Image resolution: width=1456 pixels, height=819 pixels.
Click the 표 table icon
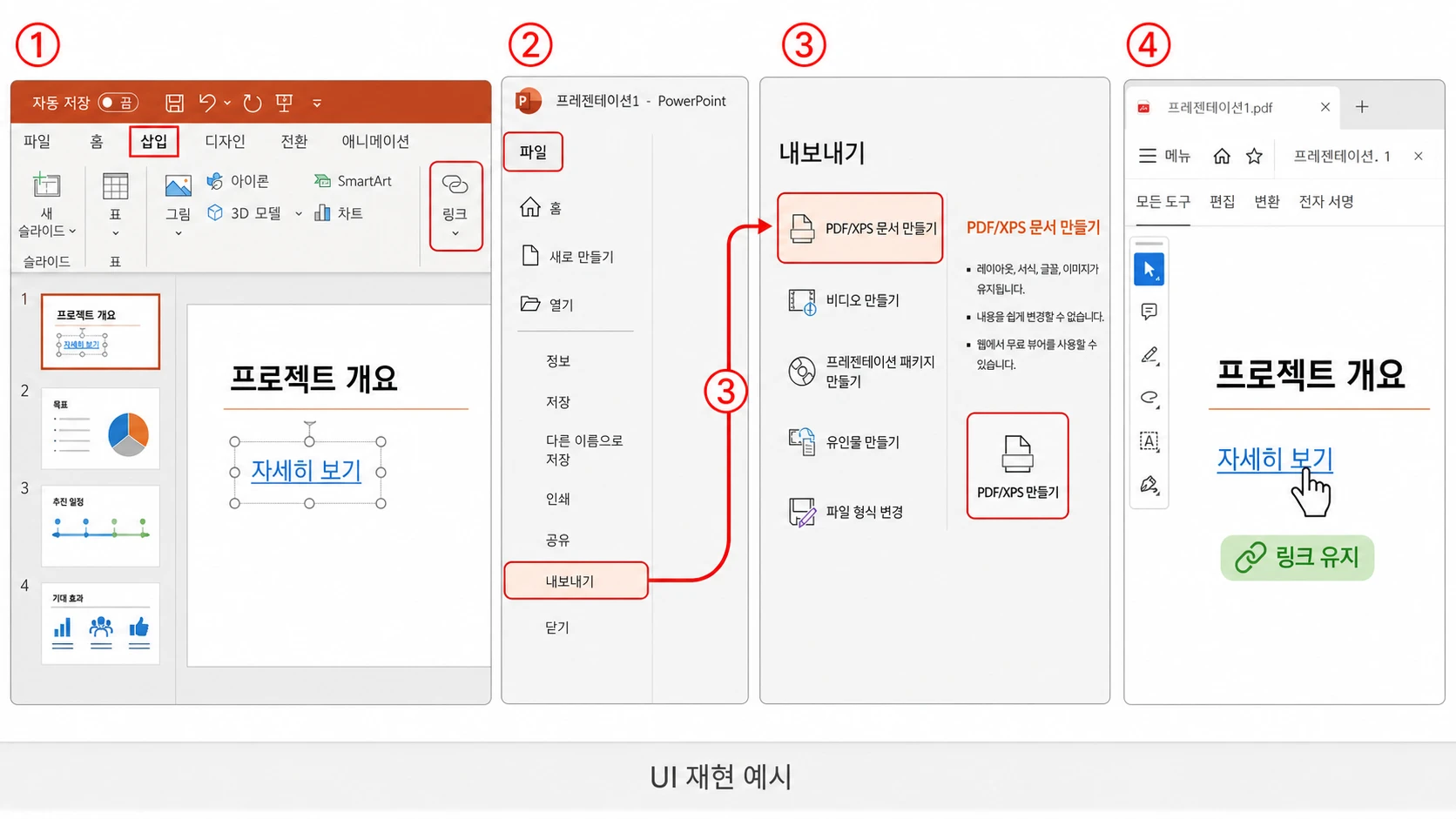click(x=115, y=185)
